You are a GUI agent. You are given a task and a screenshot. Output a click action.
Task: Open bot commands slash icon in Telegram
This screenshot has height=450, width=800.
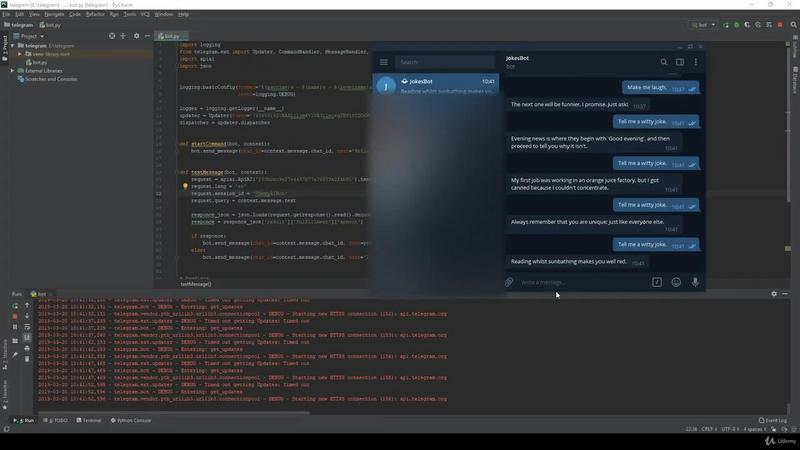657,282
